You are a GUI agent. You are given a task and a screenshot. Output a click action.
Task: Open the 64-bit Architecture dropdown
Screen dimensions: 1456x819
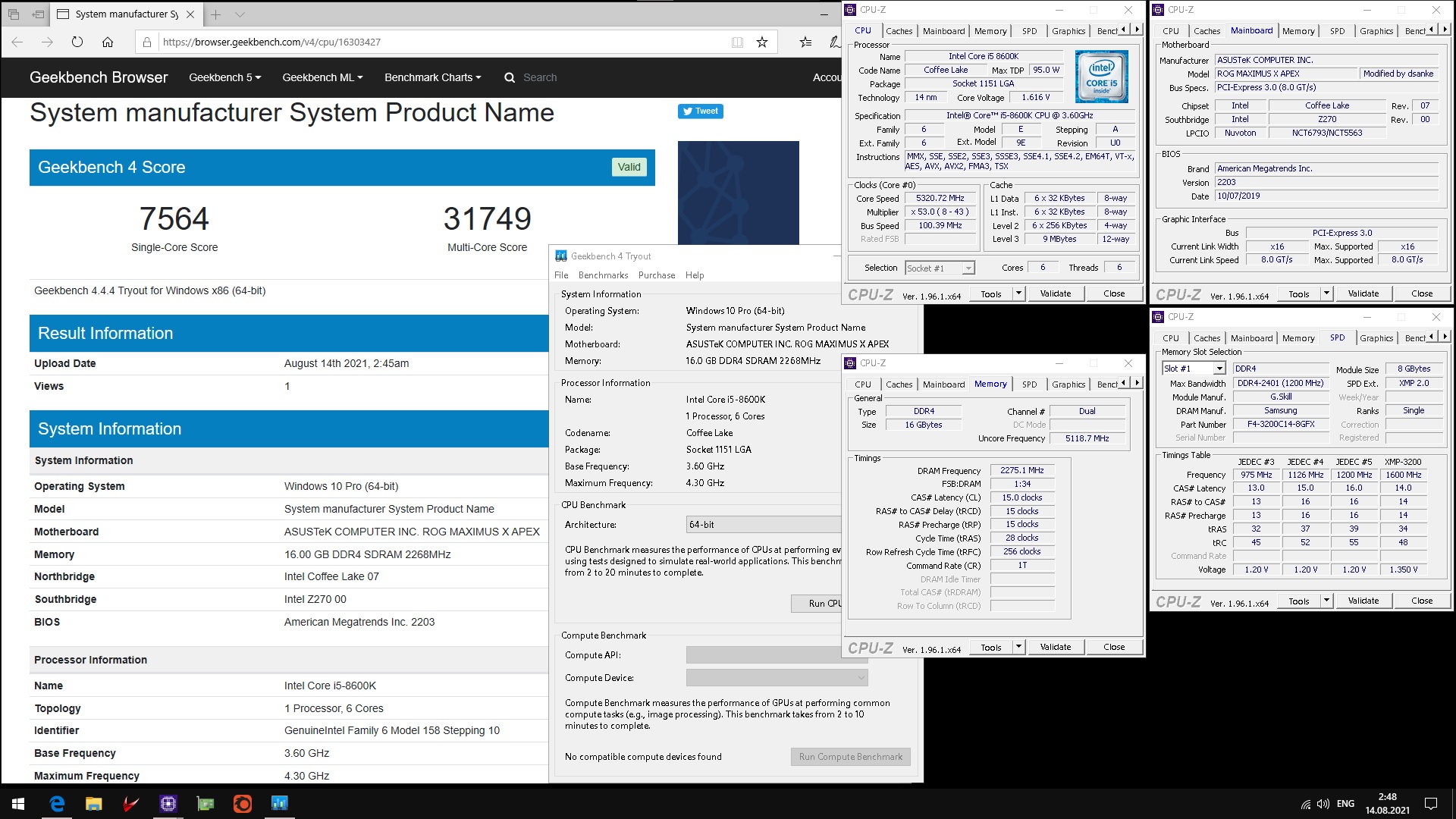(x=764, y=525)
